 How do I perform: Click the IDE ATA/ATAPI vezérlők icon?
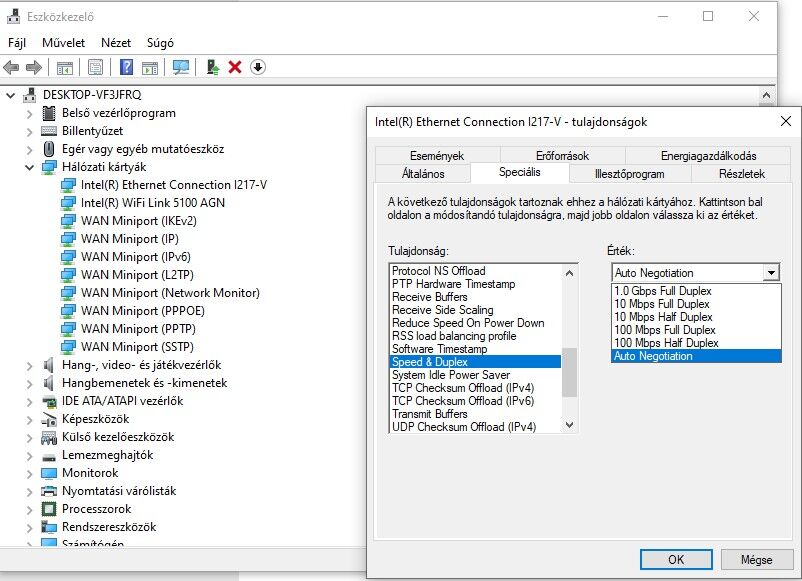49,401
